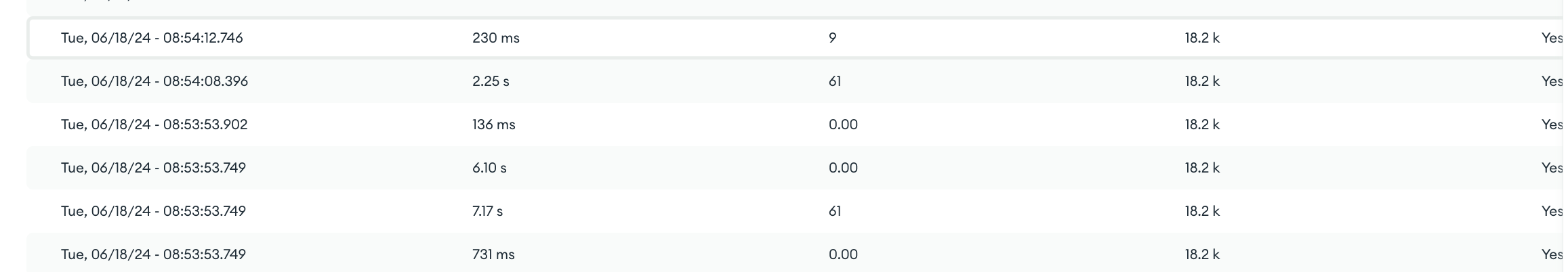Click the 61 value in the 2.25 s row

(x=834, y=81)
